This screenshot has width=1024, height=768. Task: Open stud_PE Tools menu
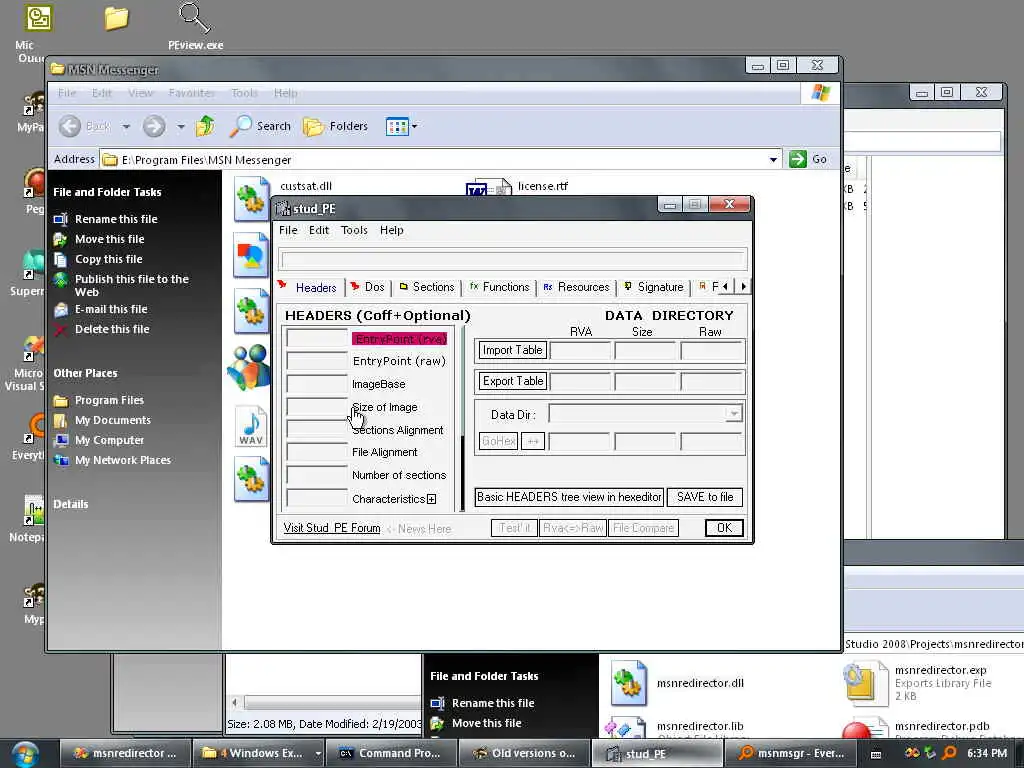click(354, 230)
